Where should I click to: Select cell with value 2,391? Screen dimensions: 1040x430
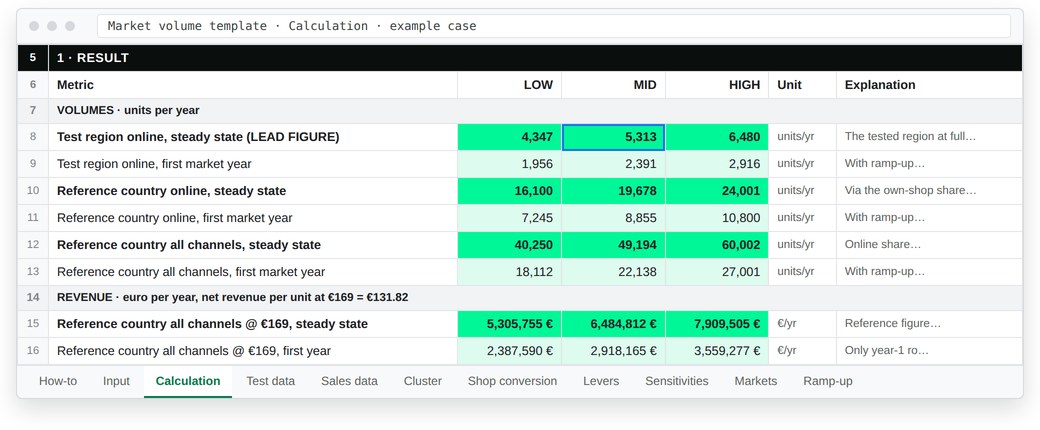614,164
